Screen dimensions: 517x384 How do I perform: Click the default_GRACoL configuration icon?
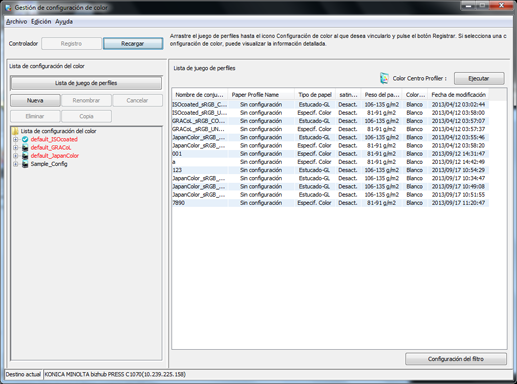[x=25, y=147]
